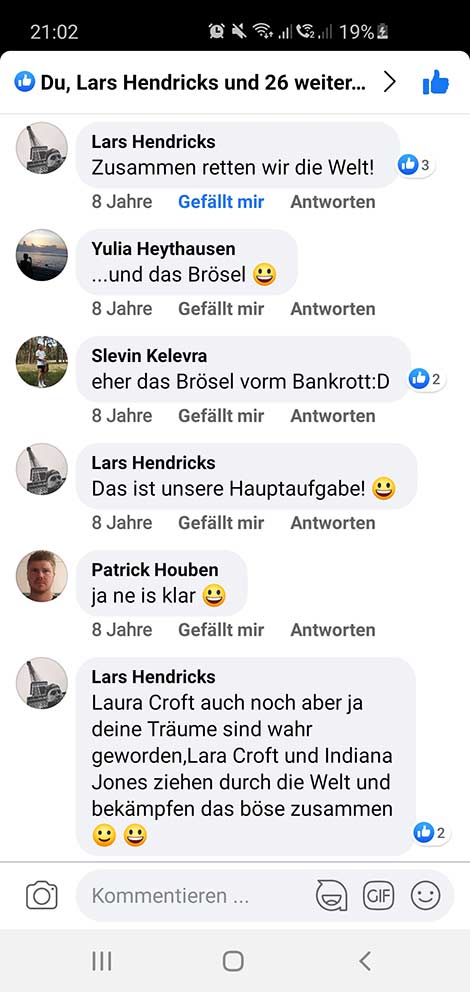Toggle 'Gefällt mir' on Lars's first comment
The image size is (470, 992).
coord(221,202)
